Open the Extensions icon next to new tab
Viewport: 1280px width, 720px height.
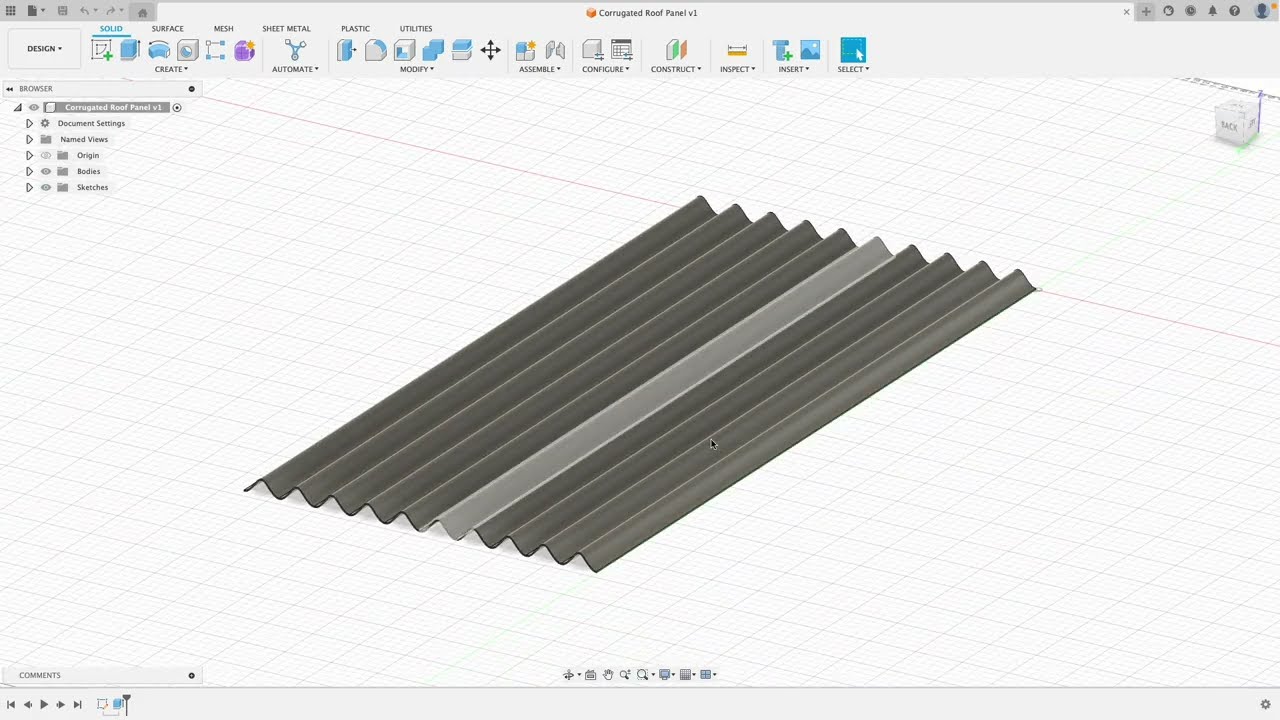click(1168, 11)
